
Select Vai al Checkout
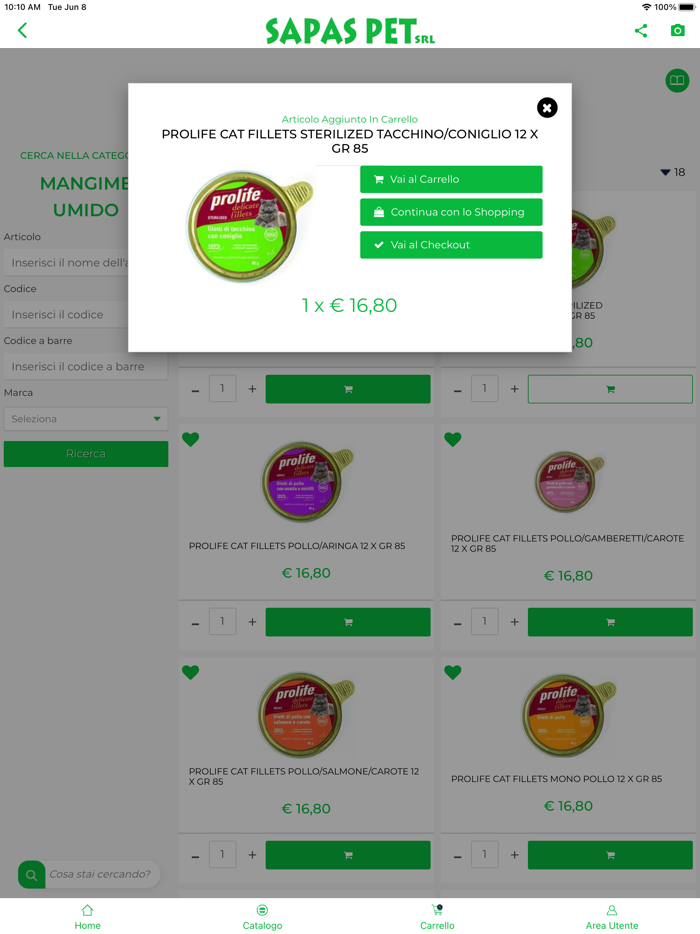click(451, 245)
